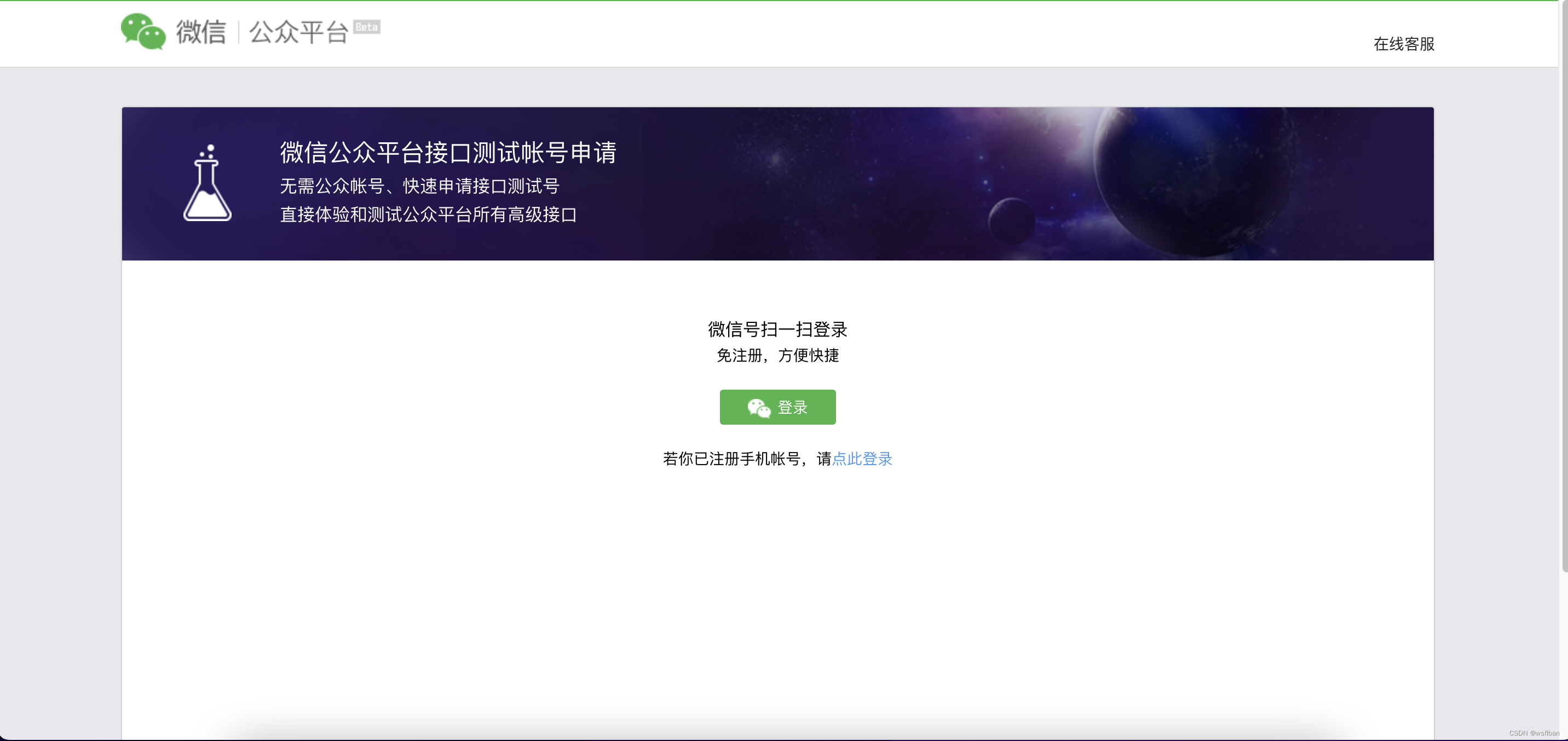
Task: Click the Beta badge beside 公众平台
Action: click(x=366, y=27)
